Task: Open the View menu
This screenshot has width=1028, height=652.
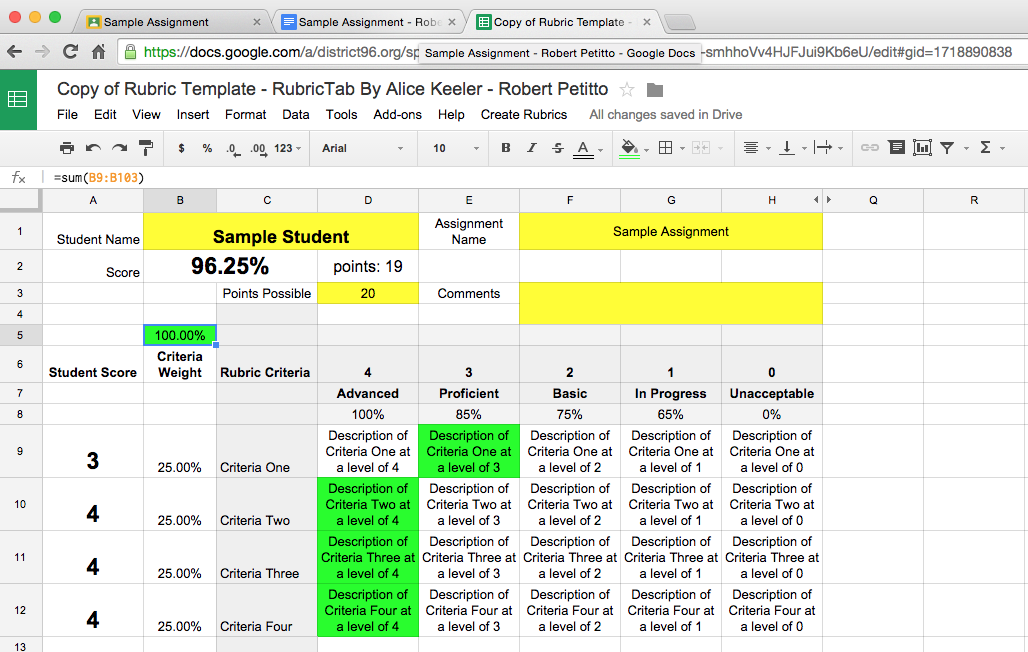Action: click(146, 114)
